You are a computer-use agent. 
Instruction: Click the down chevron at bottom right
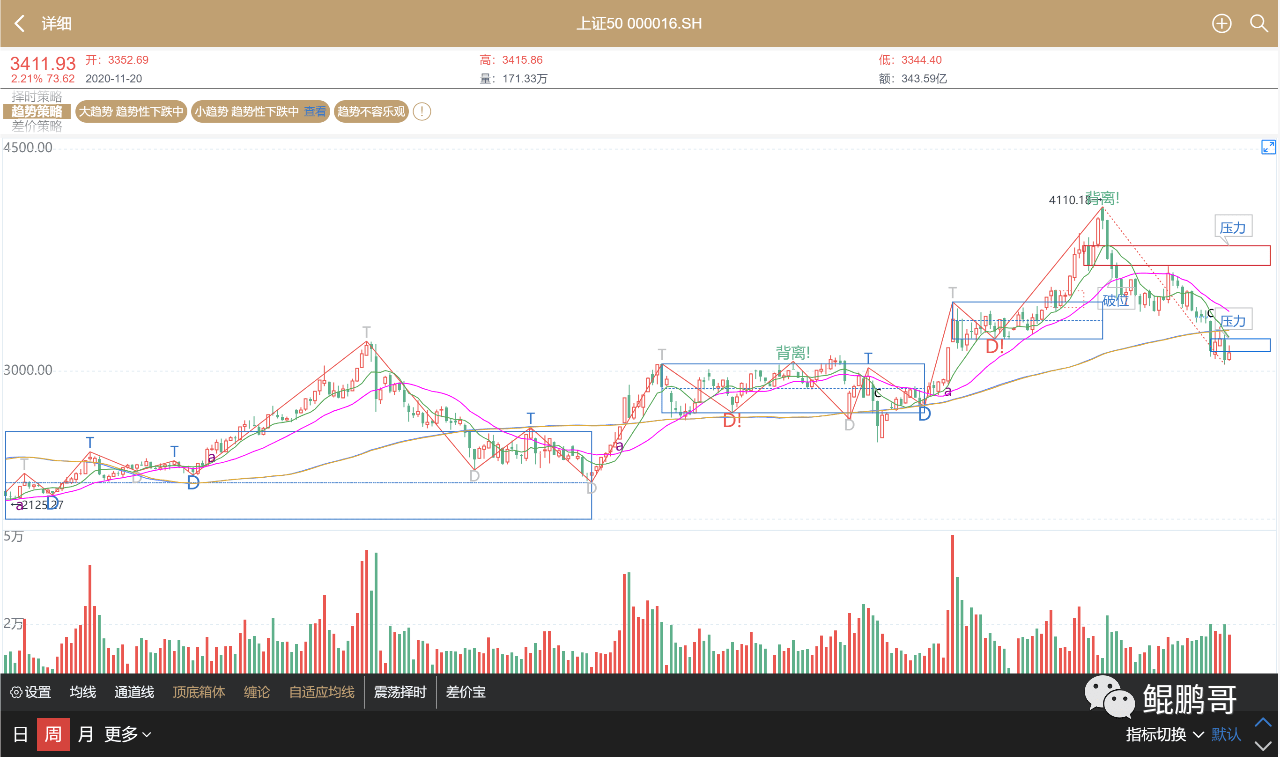point(1264,745)
